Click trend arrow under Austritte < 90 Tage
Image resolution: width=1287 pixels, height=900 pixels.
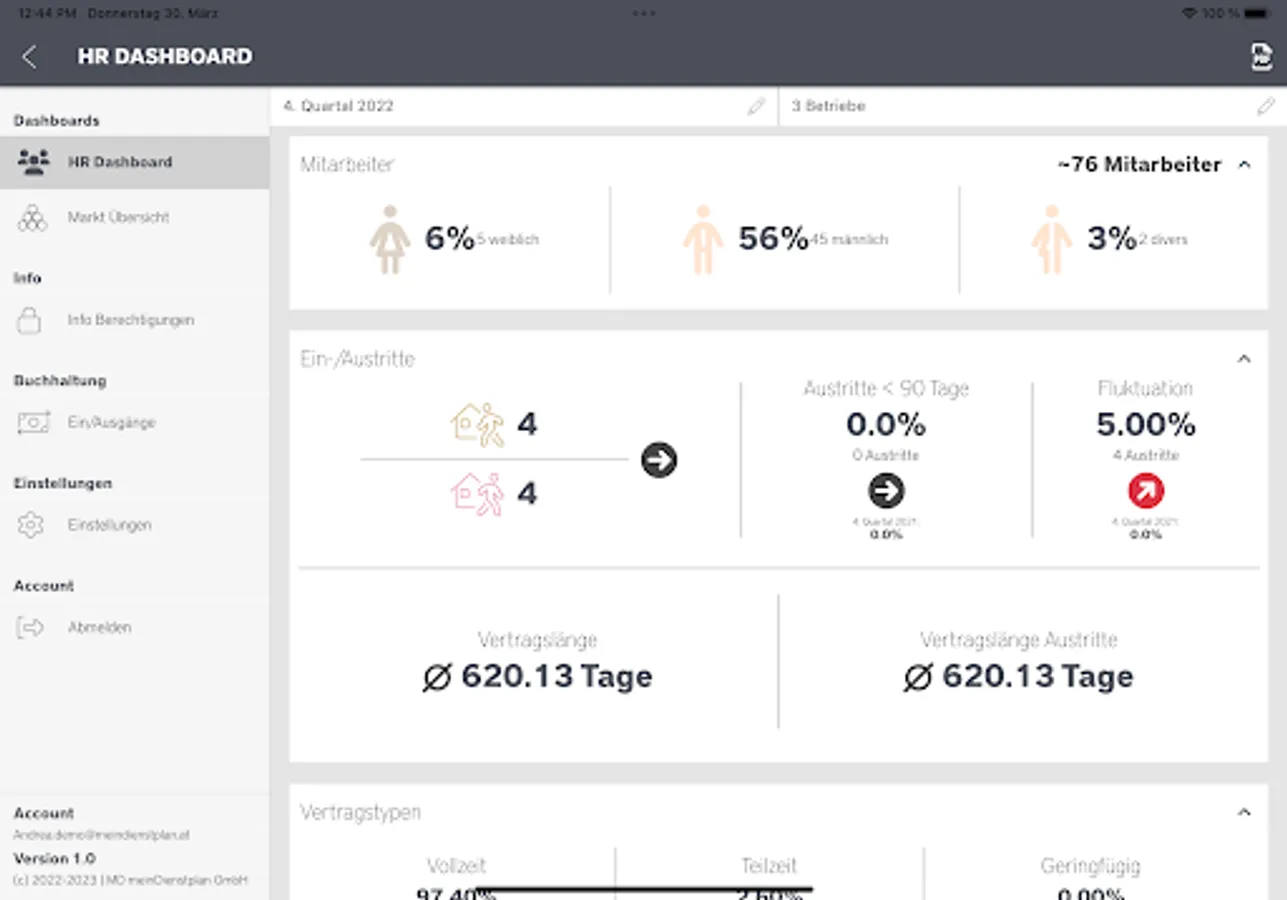point(886,491)
